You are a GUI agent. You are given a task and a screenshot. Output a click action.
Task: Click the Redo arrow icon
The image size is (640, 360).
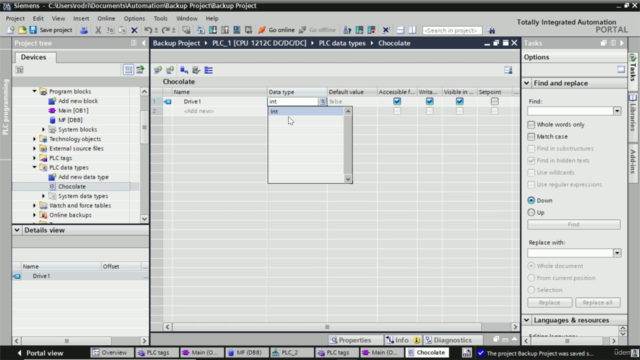tap(166, 30)
